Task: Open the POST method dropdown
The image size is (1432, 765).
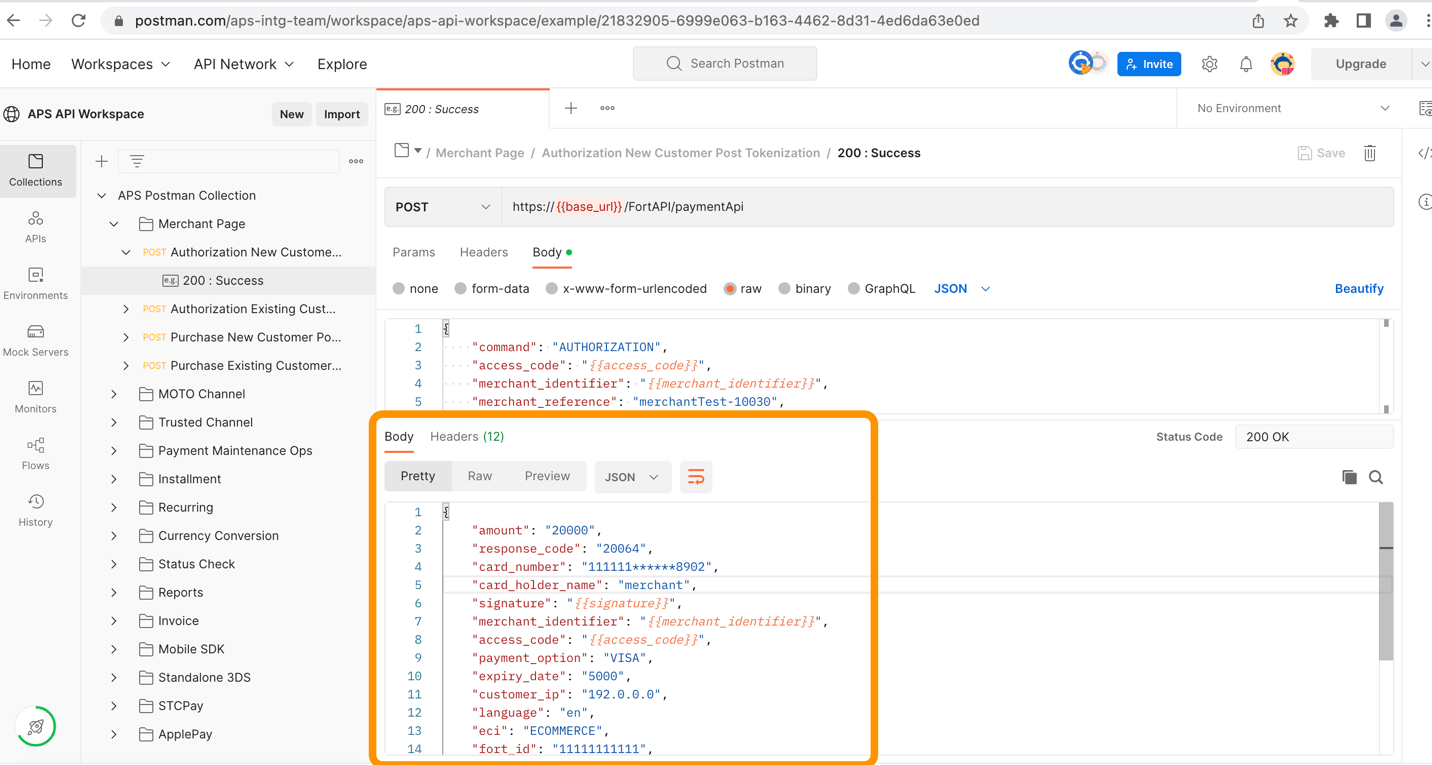Action: click(x=443, y=207)
